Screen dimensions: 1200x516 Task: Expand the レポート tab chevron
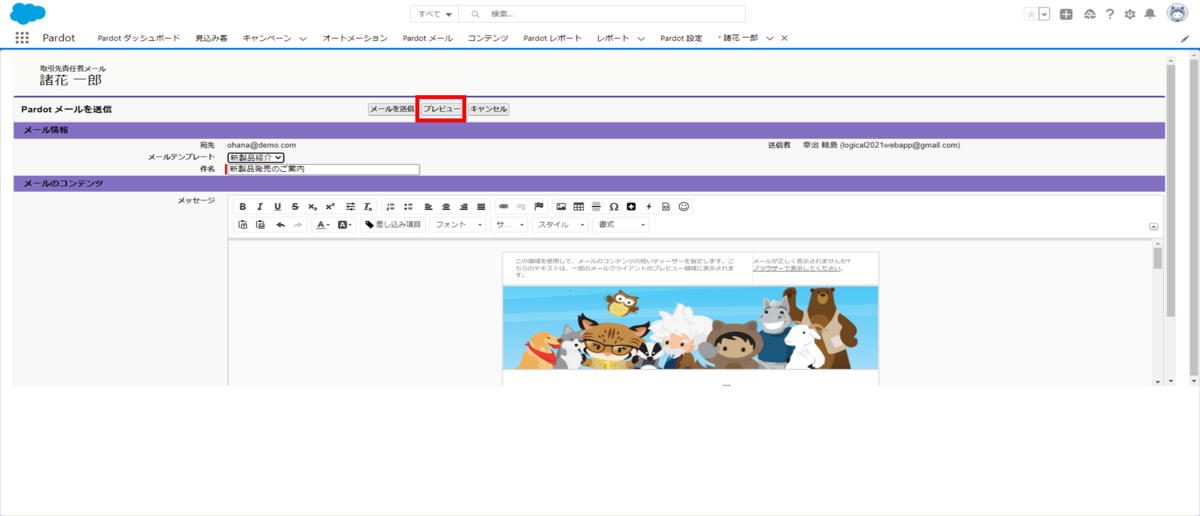pos(640,38)
